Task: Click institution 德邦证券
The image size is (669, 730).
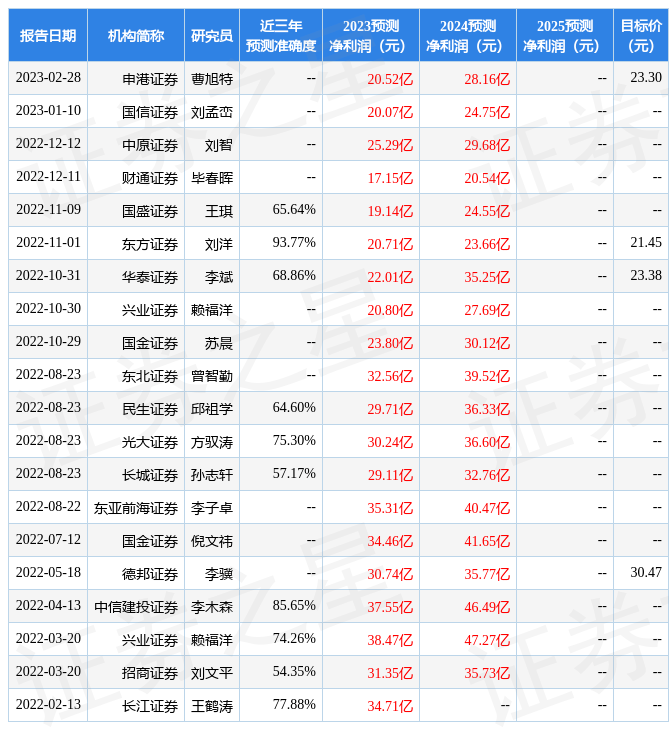Action: pos(150,575)
